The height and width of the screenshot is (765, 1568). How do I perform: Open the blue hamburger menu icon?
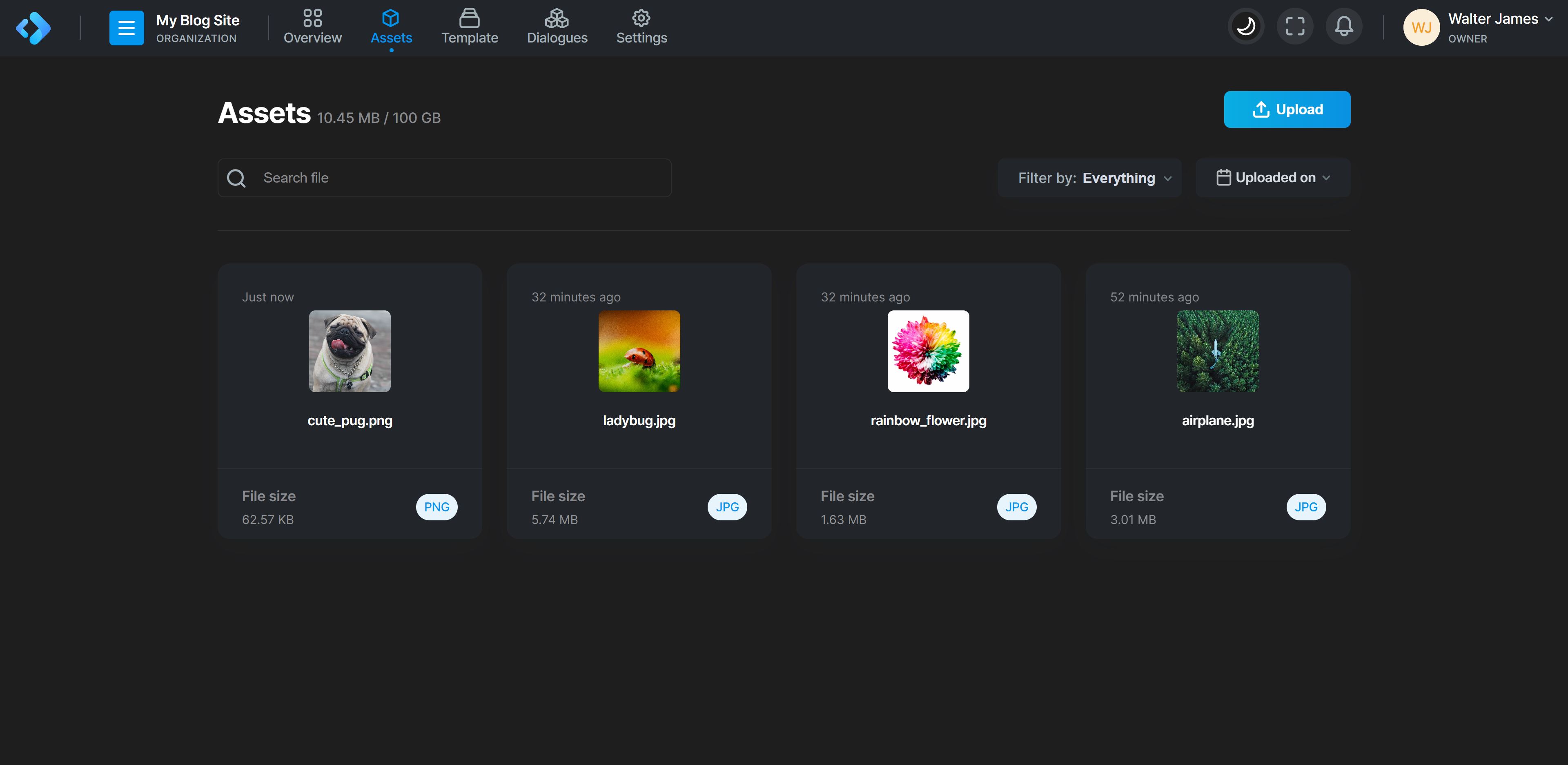pos(126,28)
